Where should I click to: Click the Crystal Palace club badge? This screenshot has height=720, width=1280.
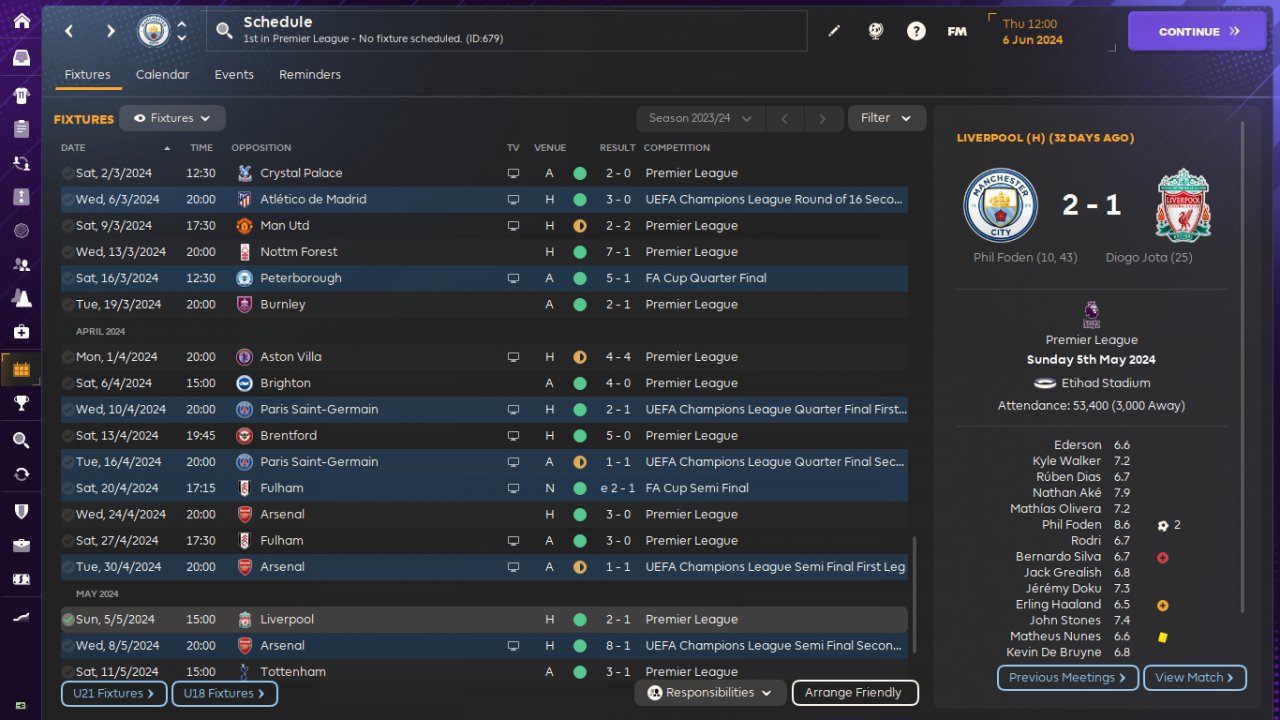click(x=244, y=173)
